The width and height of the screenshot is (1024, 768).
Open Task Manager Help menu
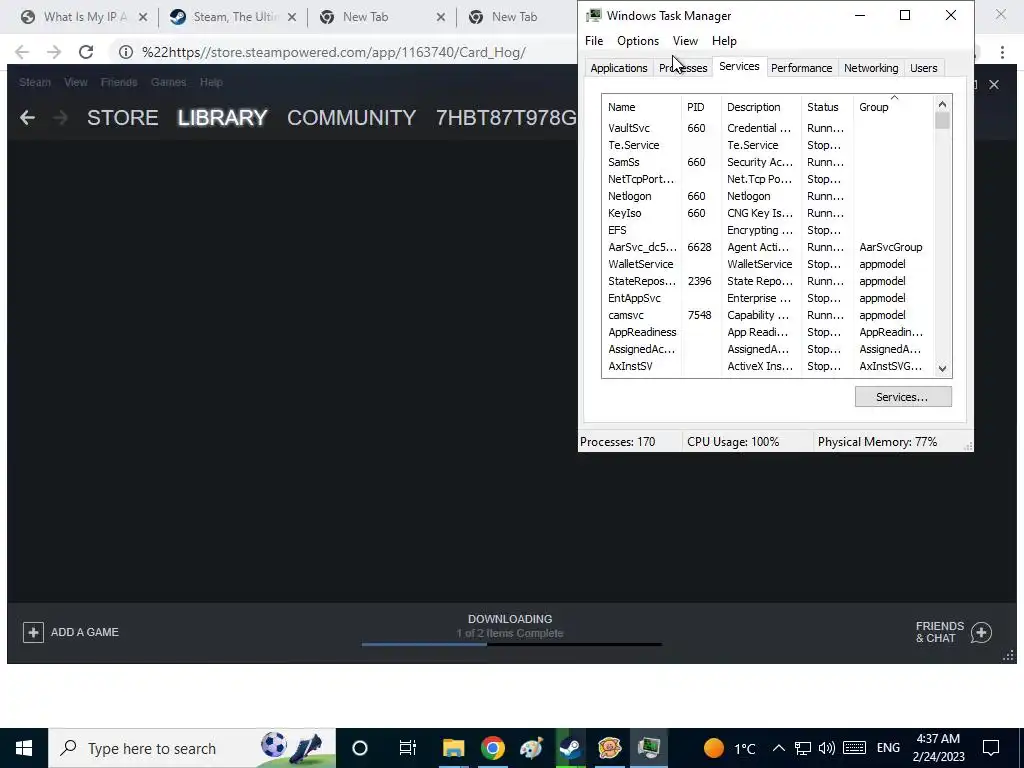[x=724, y=40]
